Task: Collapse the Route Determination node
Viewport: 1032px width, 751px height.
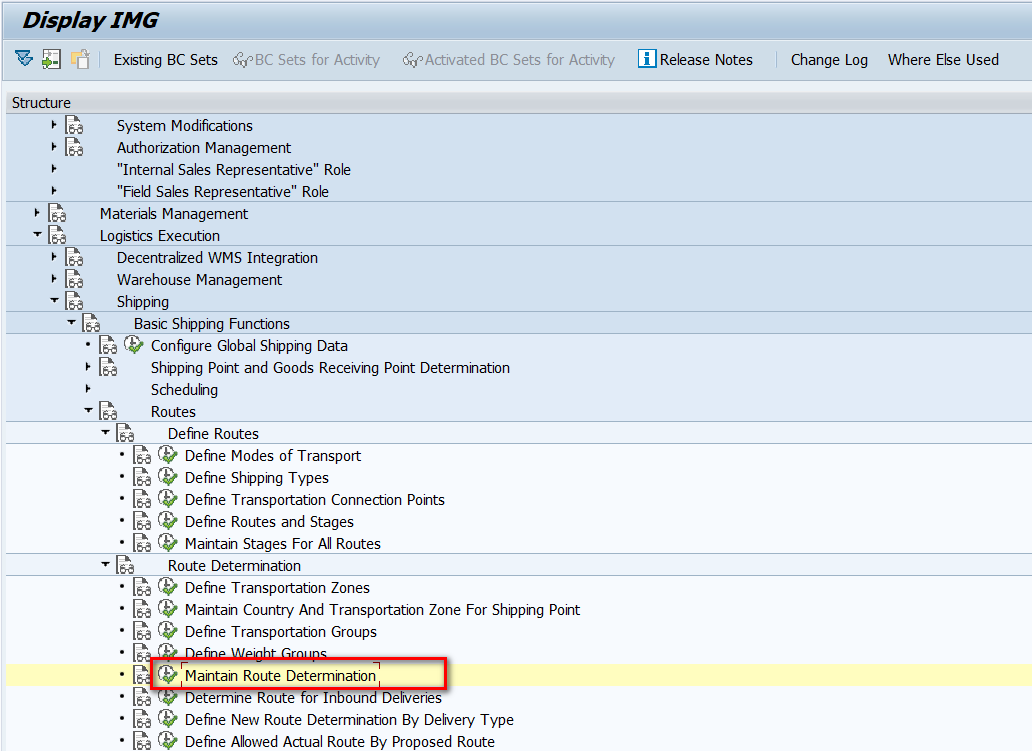Action: 106,565
